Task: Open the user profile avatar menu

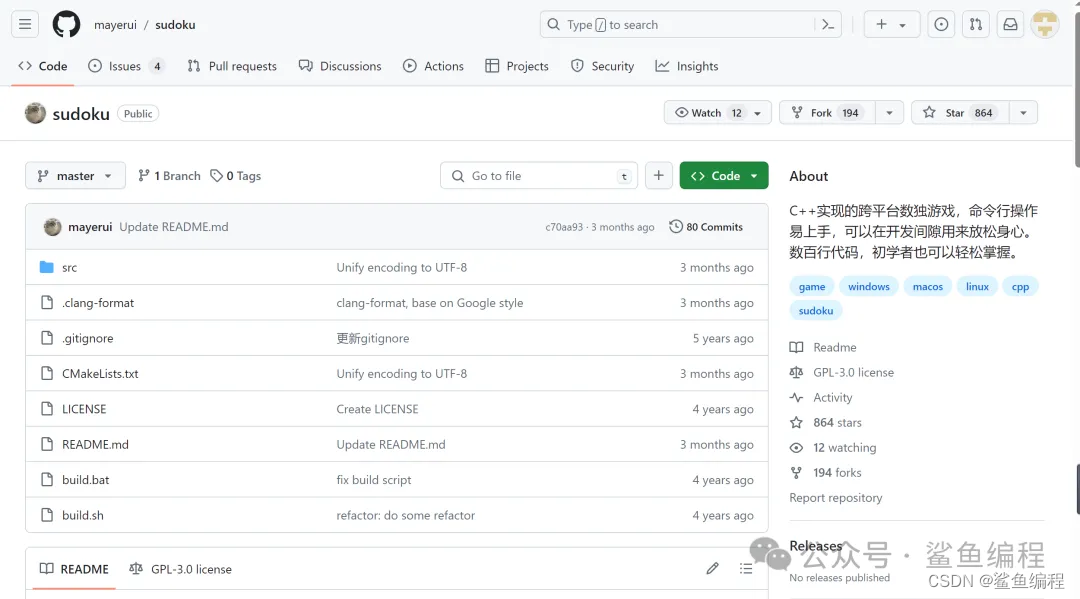Action: (x=1045, y=25)
